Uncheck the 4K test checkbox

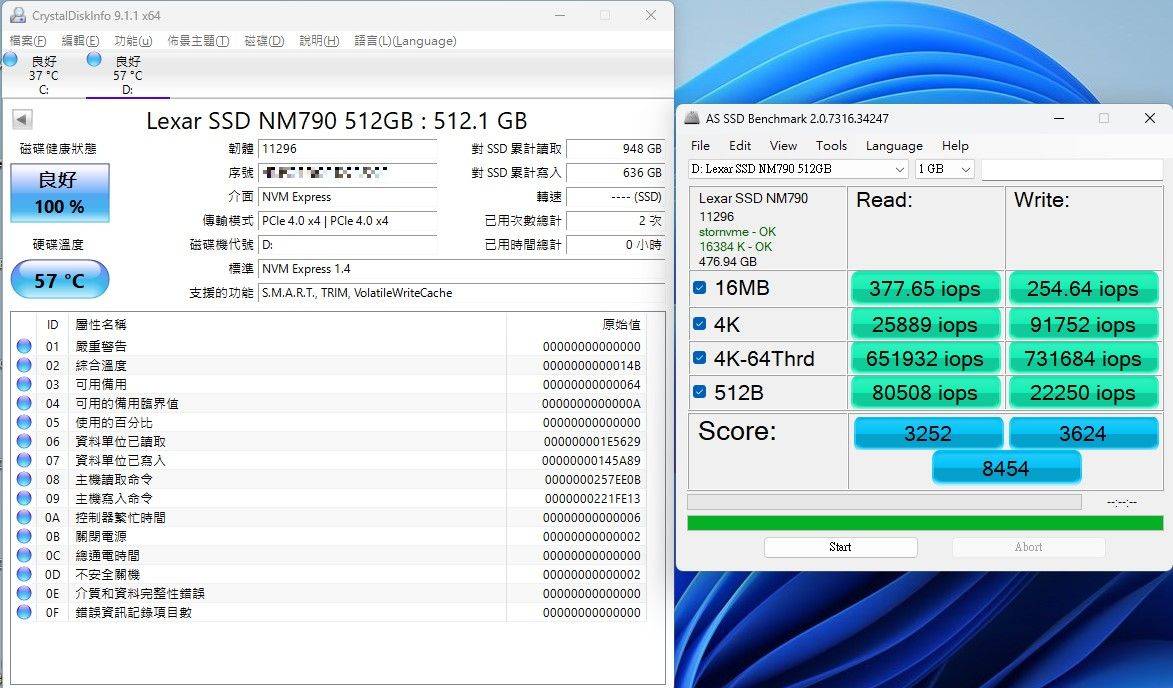coord(699,324)
